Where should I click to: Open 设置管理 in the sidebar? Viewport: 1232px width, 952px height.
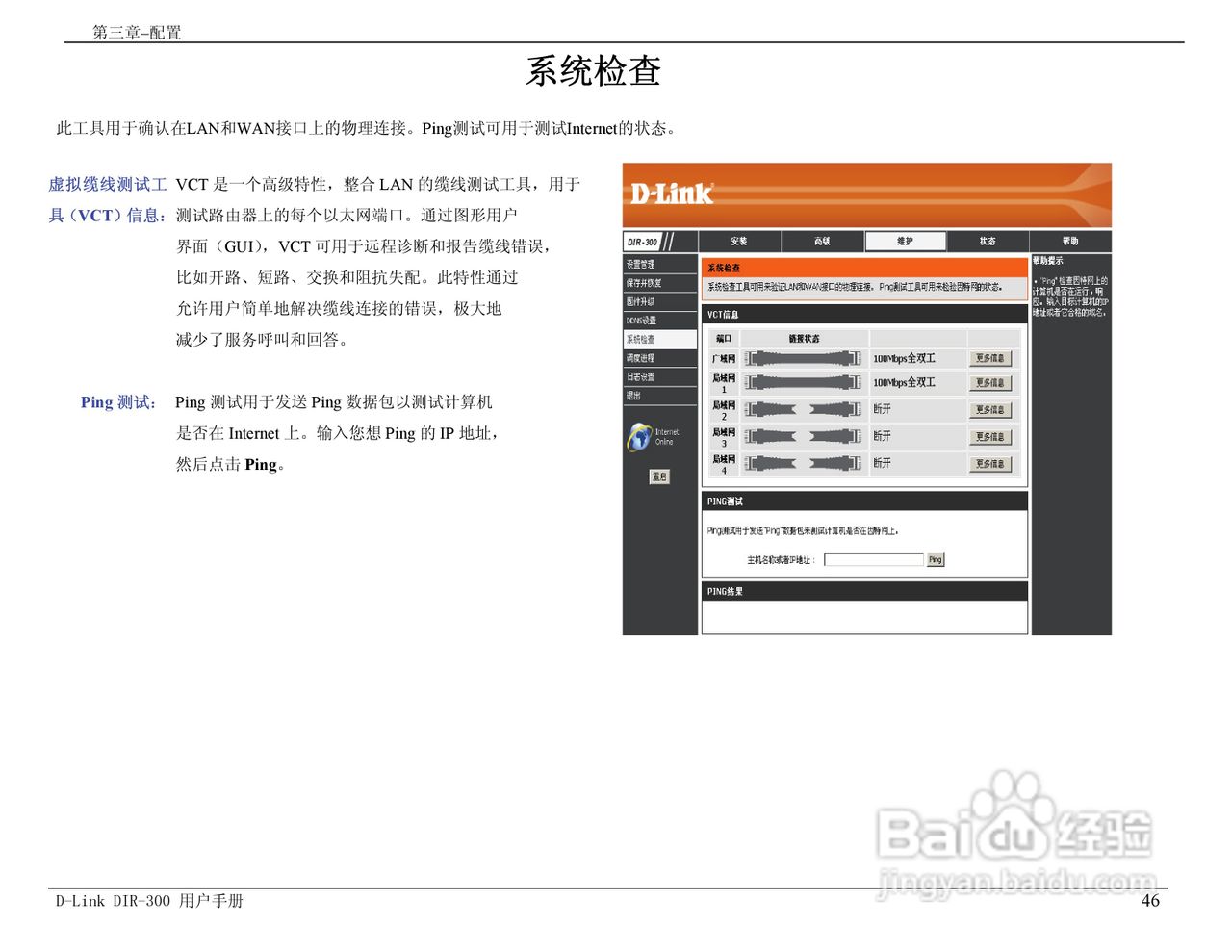[x=660, y=264]
